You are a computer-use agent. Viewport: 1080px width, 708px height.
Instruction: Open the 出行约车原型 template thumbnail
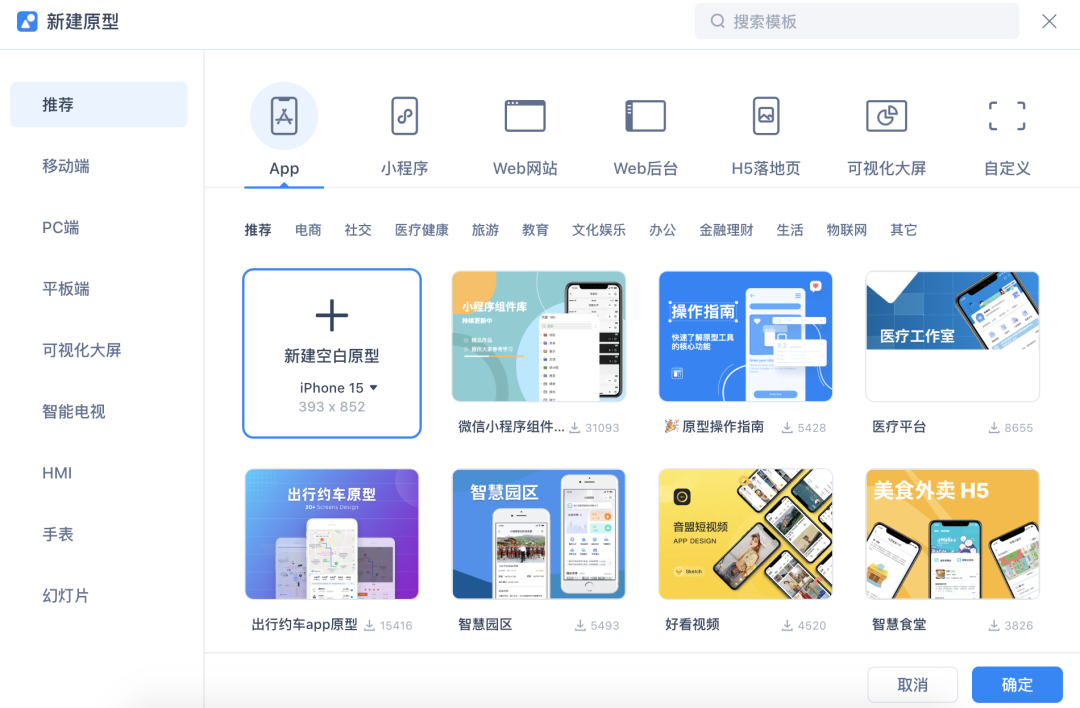pyautogui.click(x=331, y=534)
